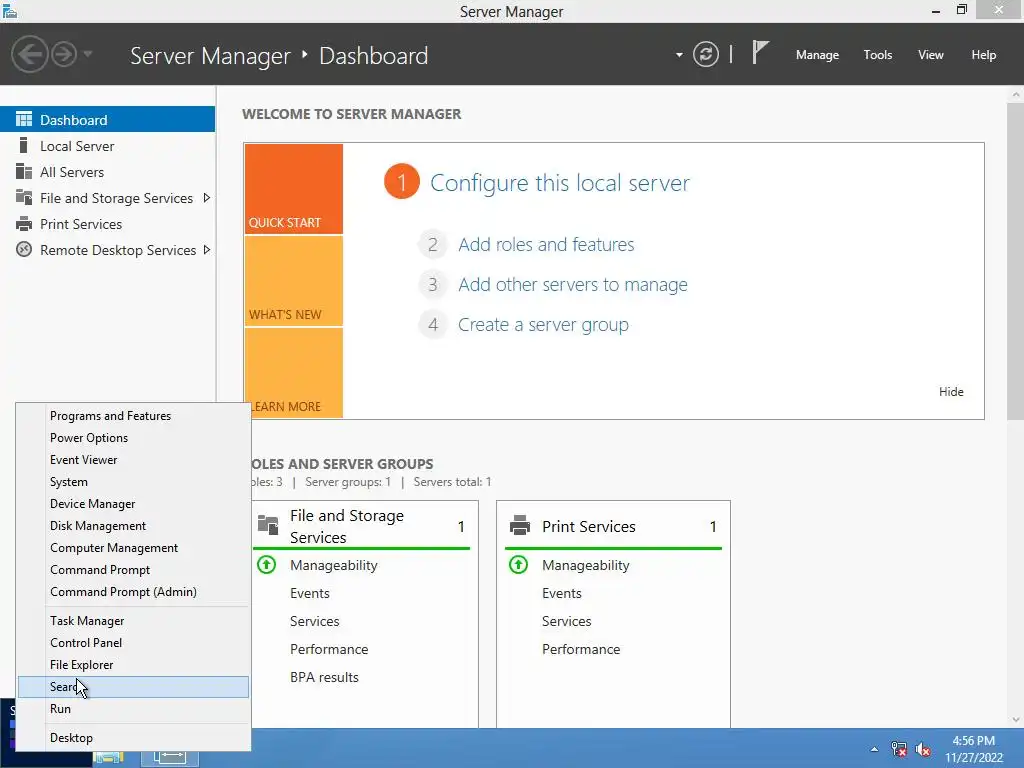
Task: Open Performance in File and Storage Services tile
Action: tap(329, 649)
